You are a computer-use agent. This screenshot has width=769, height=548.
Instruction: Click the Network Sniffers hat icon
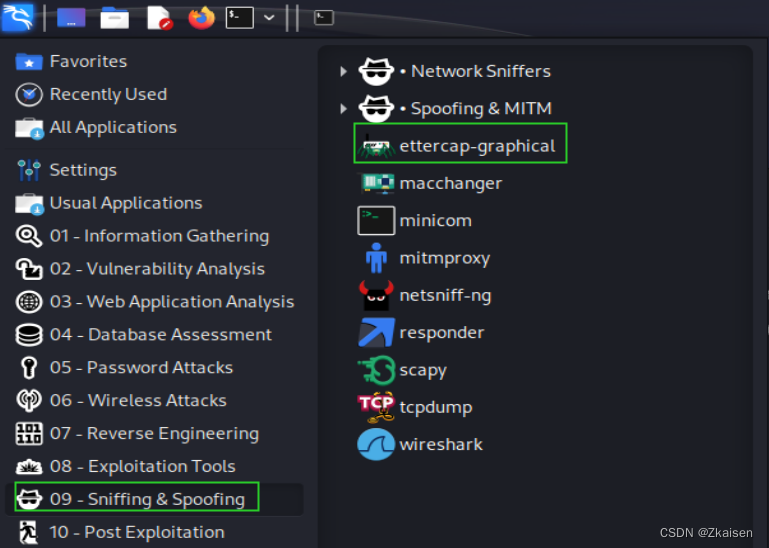click(376, 72)
